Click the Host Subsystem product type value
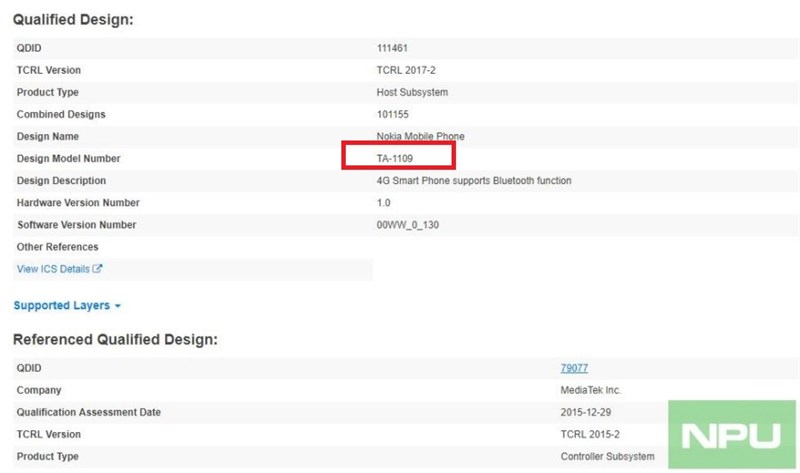This screenshot has width=800, height=473. pyautogui.click(x=412, y=92)
